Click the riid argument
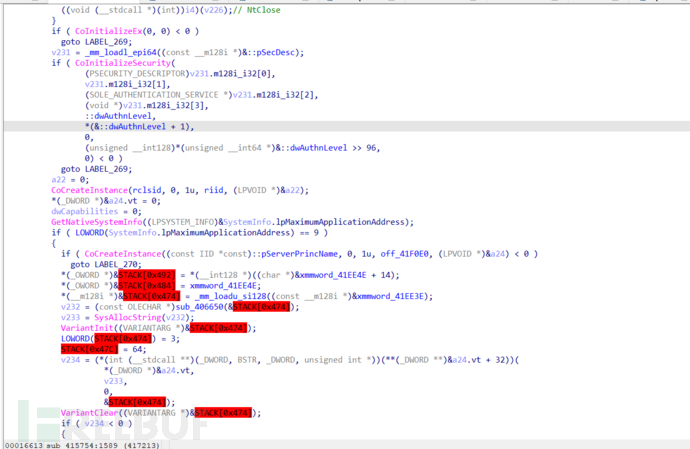Image resolution: width=690 pixels, height=449 pixels. coord(213,190)
